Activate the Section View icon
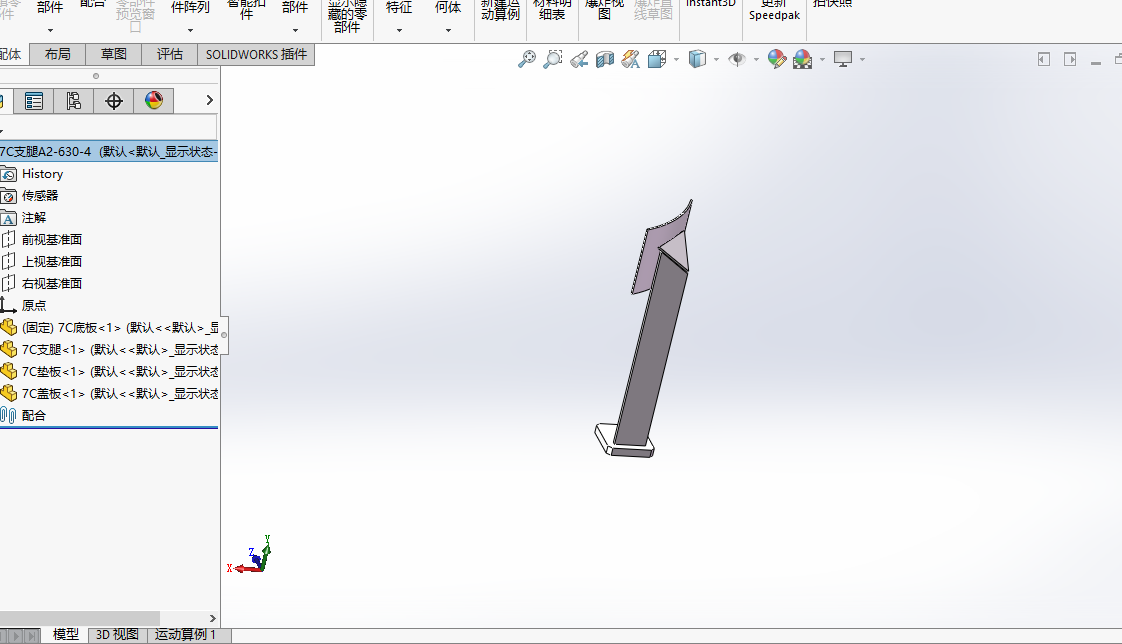Image resolution: width=1122 pixels, height=644 pixels. (605, 59)
